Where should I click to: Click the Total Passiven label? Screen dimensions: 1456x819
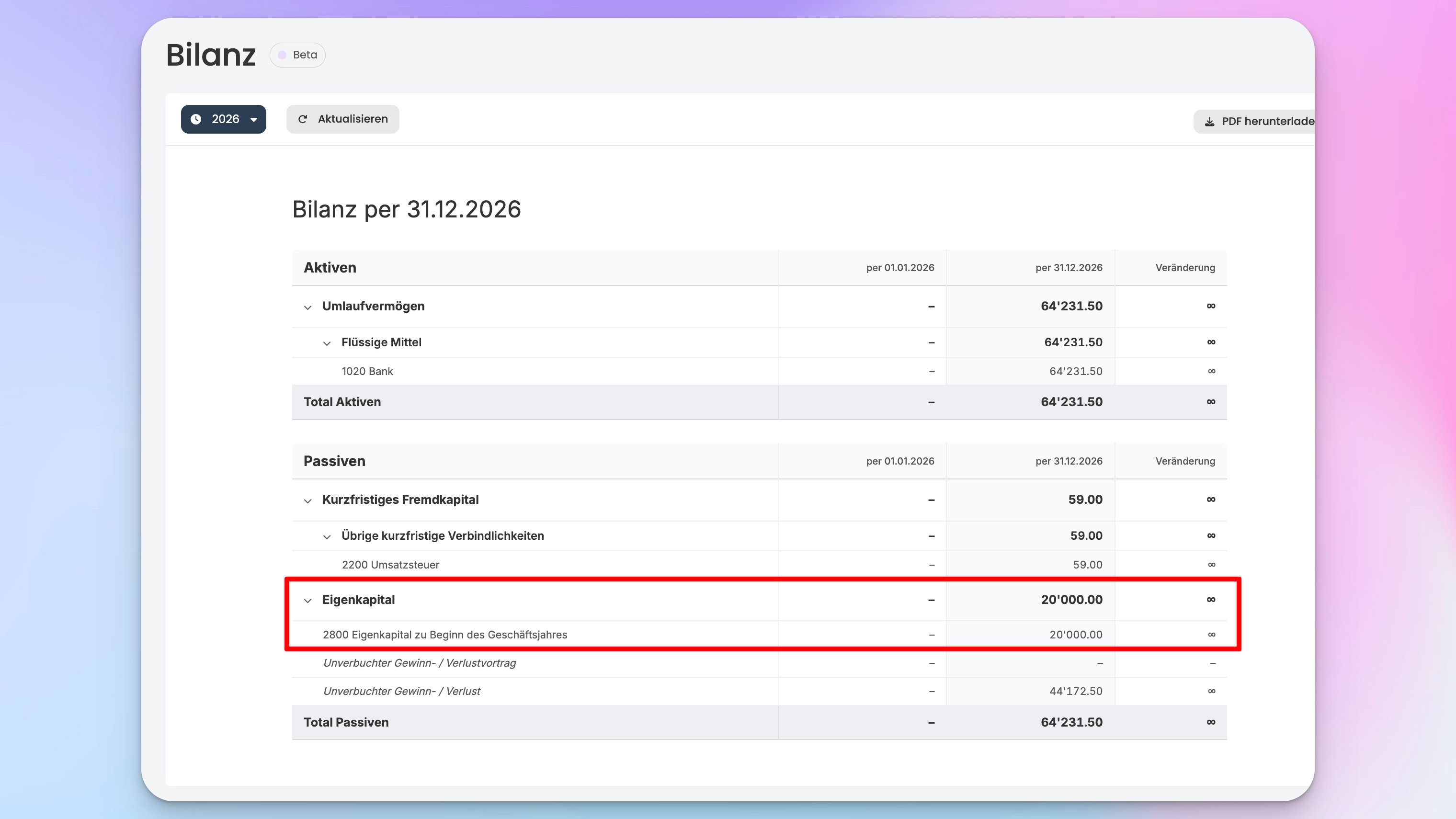point(346,722)
